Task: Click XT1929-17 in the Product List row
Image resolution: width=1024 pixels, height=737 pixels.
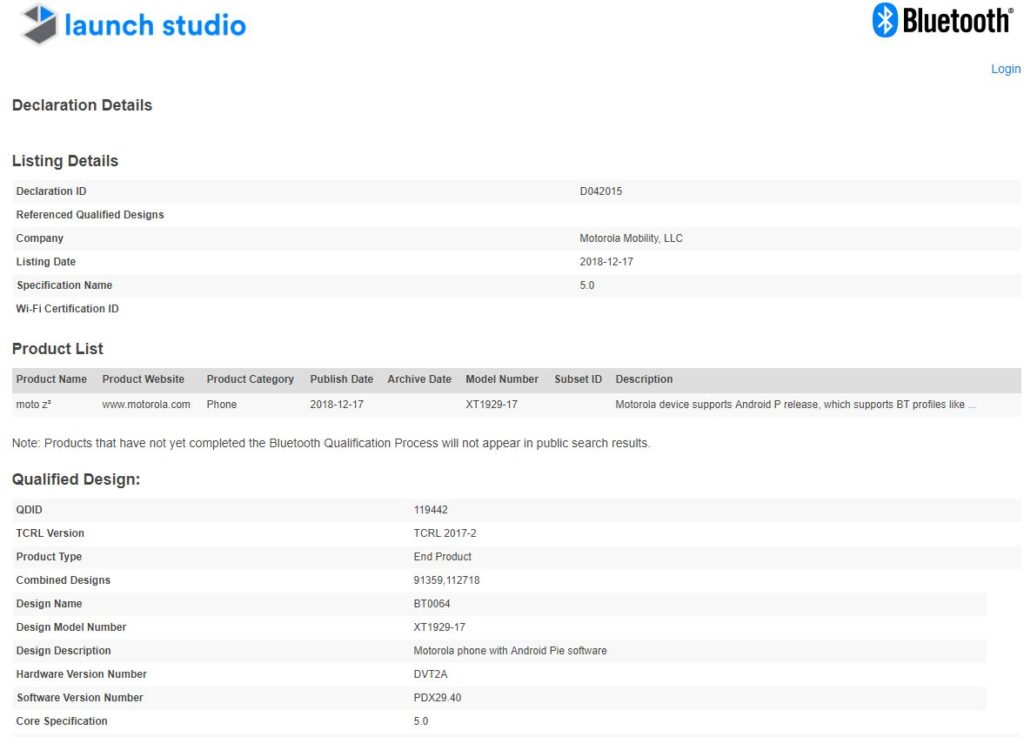Action: click(x=491, y=405)
